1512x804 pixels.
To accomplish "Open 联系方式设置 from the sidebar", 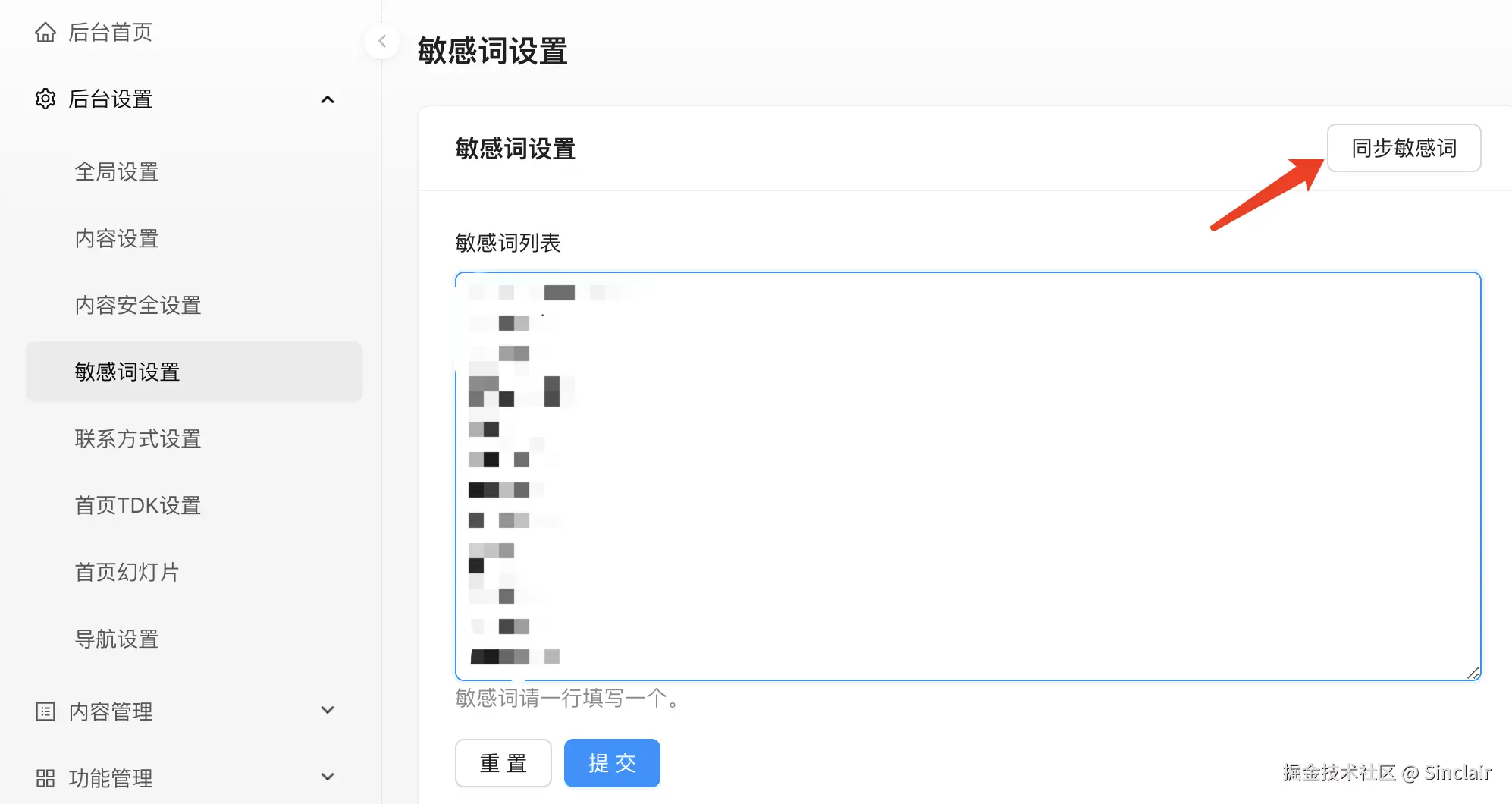I will (138, 438).
